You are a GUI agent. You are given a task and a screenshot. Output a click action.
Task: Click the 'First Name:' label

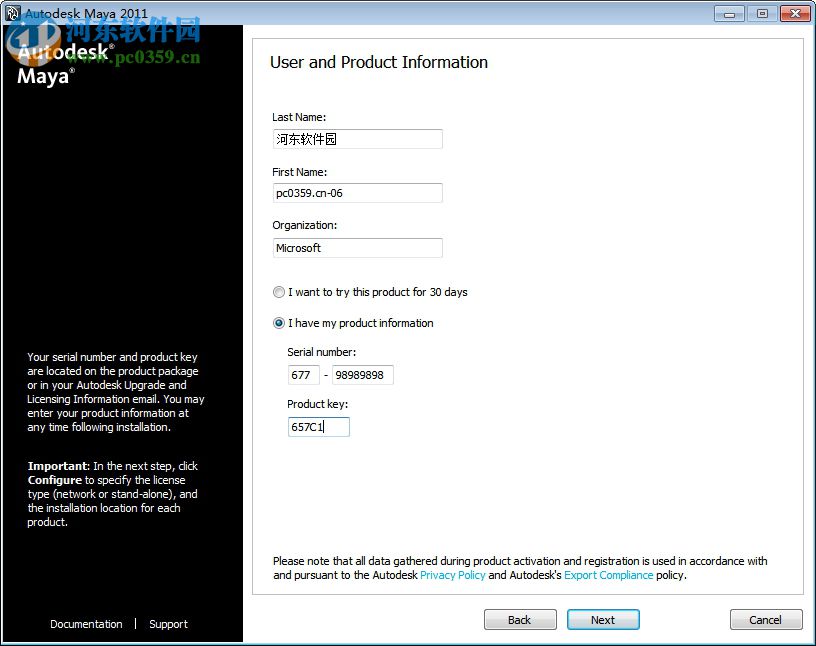[x=299, y=172]
